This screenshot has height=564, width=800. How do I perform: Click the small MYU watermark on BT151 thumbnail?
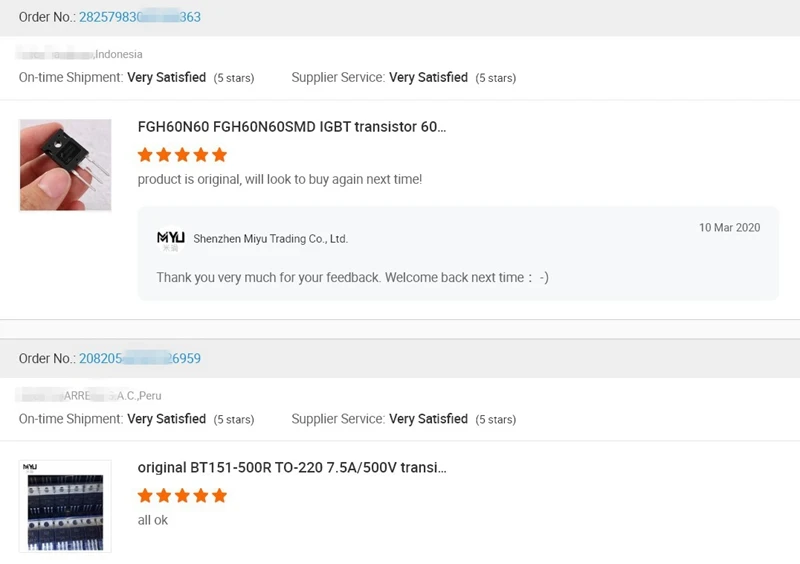30,467
